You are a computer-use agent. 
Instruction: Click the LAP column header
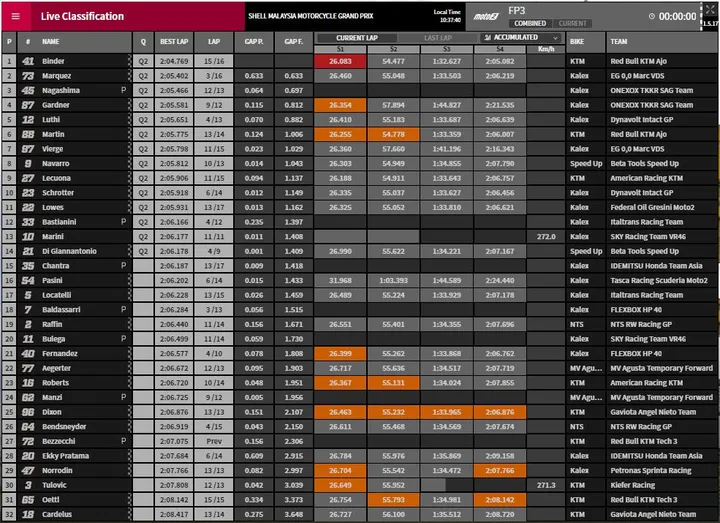click(x=214, y=42)
